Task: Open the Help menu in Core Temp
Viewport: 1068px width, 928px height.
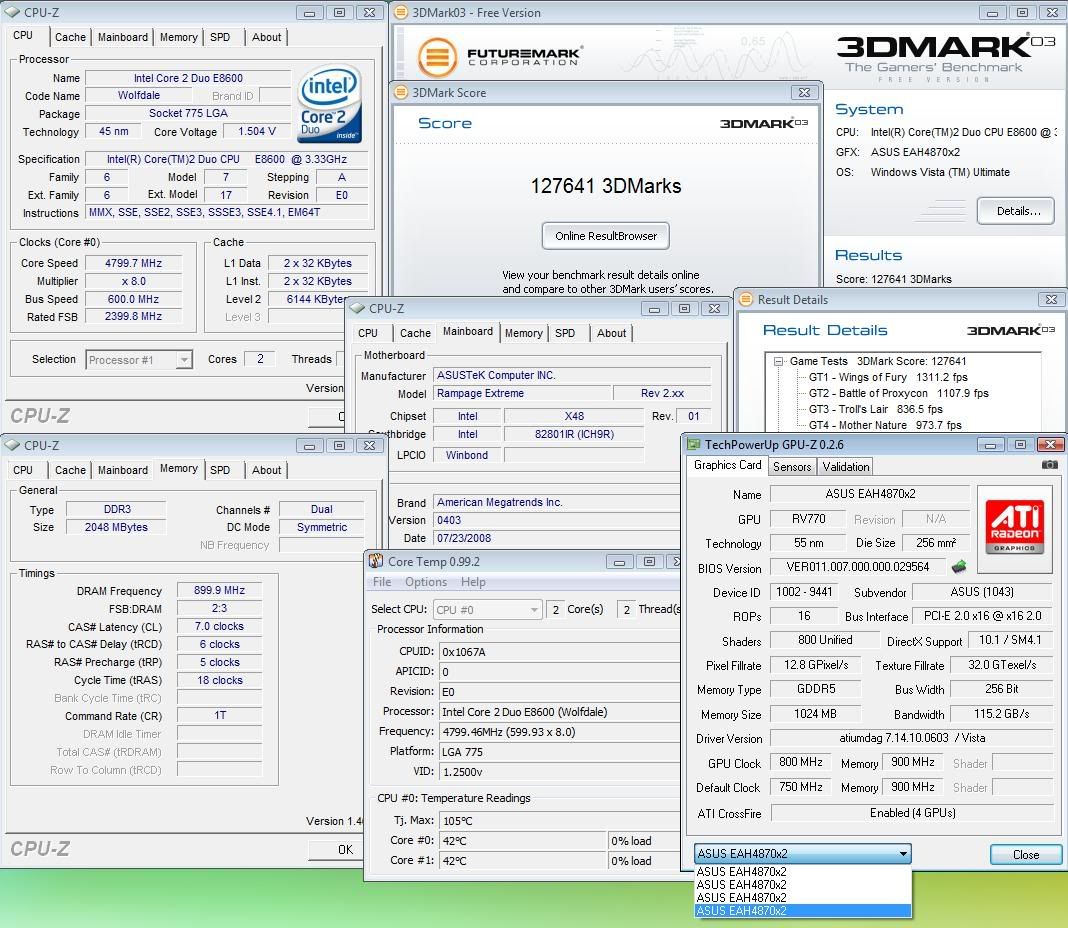Action: [x=473, y=582]
